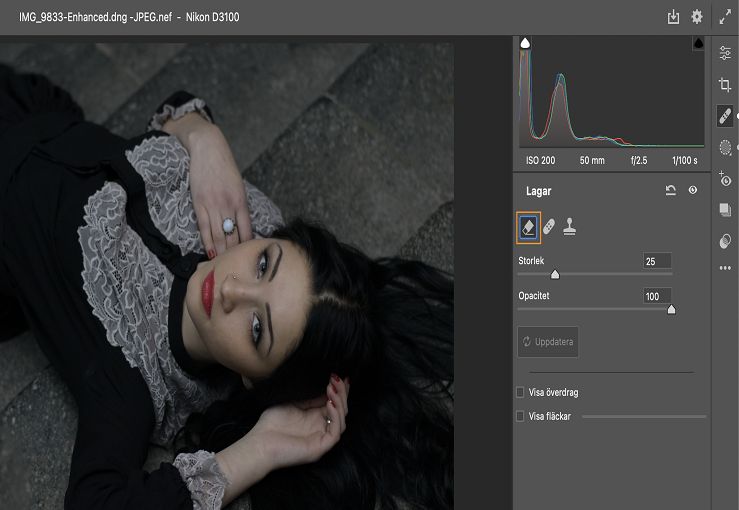Click the portrait photo in the preview

pyautogui.click(x=227, y=277)
